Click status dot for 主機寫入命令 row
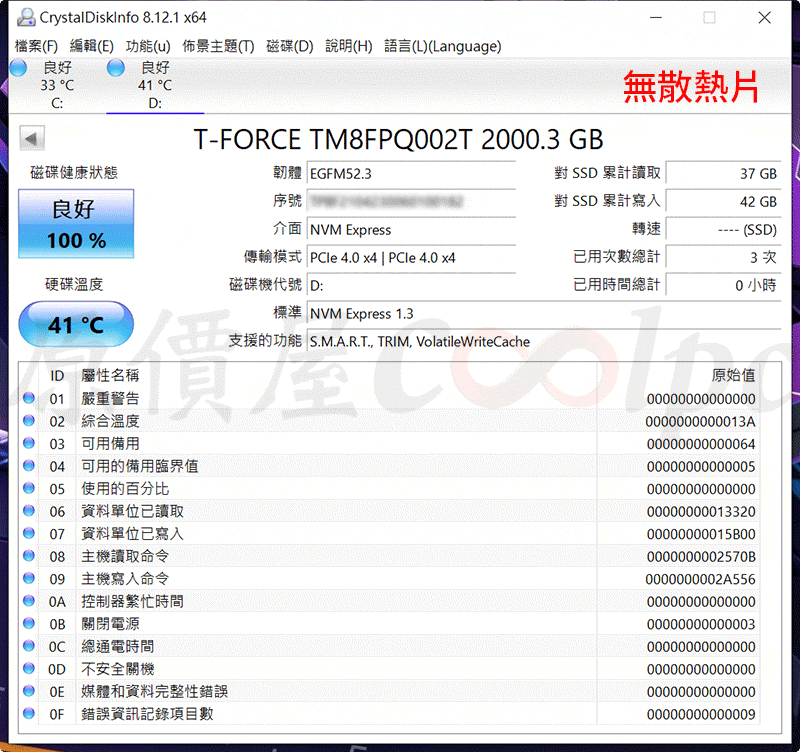 coord(29,578)
